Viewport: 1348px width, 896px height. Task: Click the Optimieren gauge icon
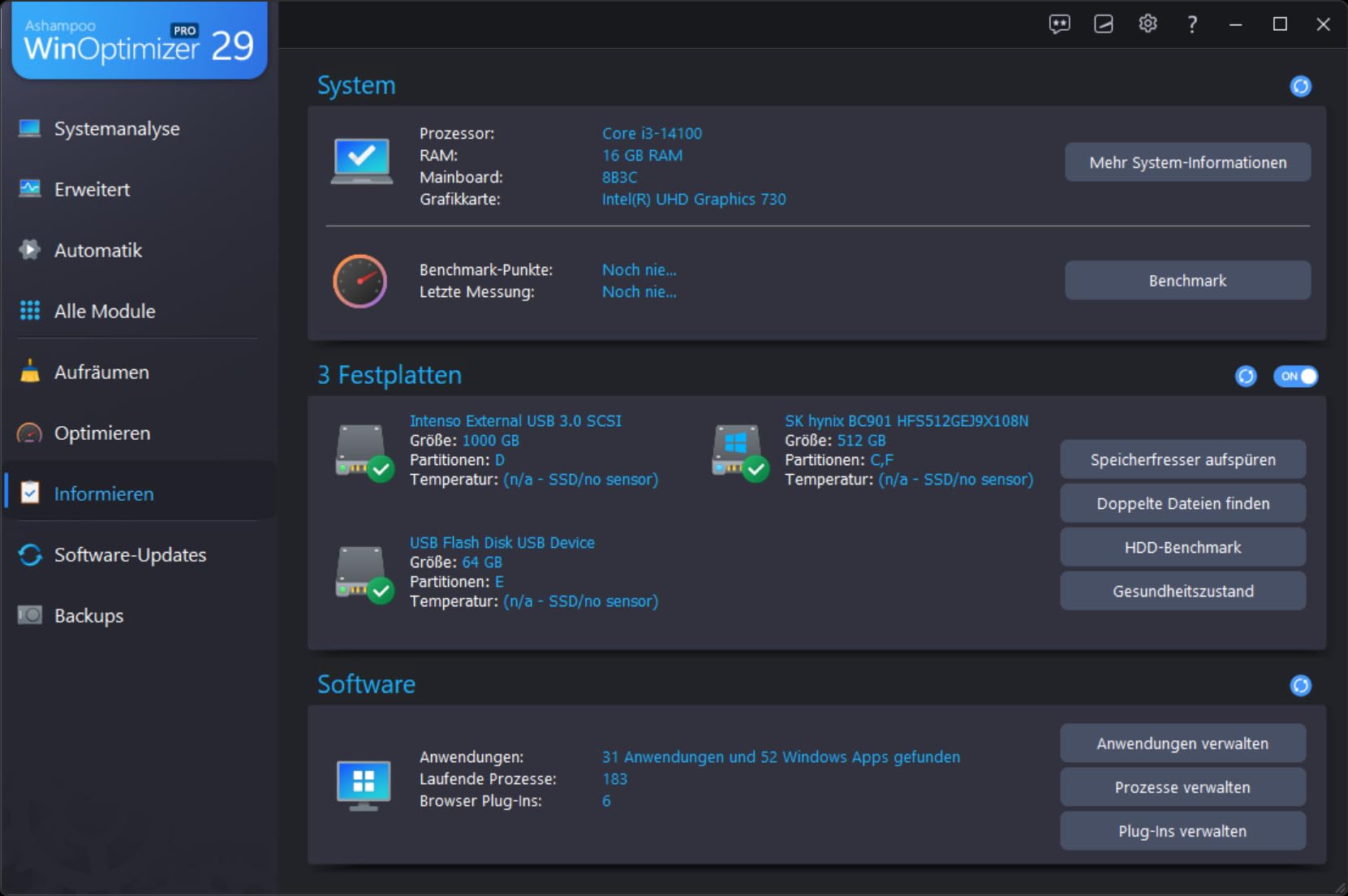[x=30, y=433]
